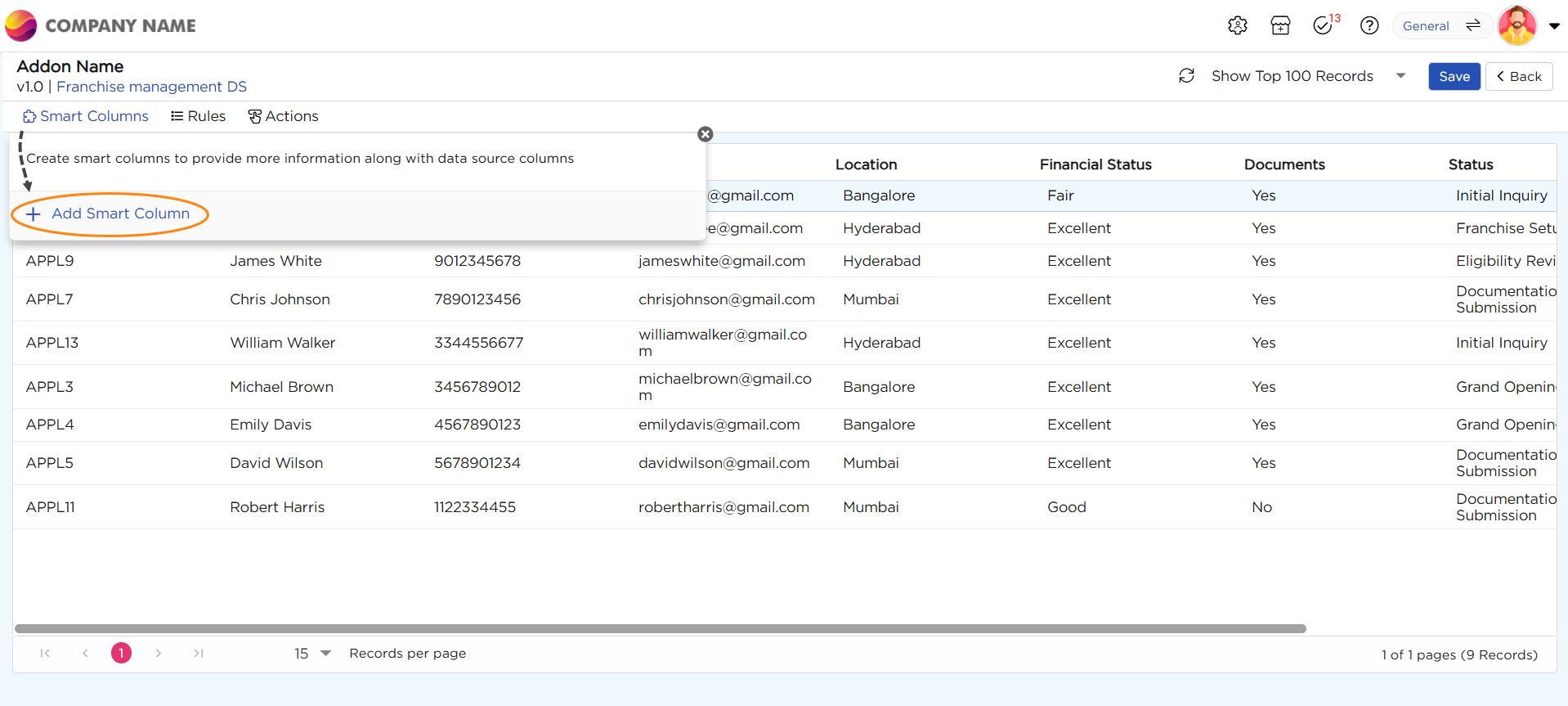Go to the last page of records
Viewport: 1568px width, 706px height.
click(199, 653)
